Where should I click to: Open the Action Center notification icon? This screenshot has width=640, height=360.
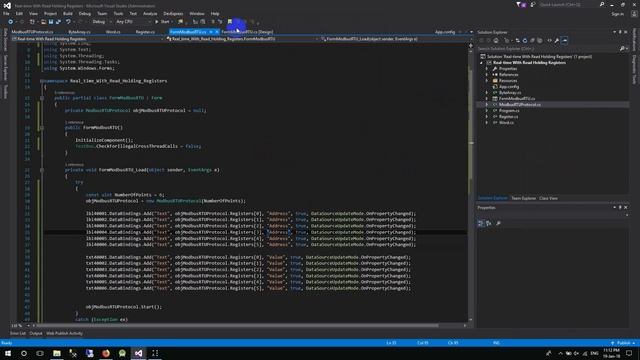(629, 353)
